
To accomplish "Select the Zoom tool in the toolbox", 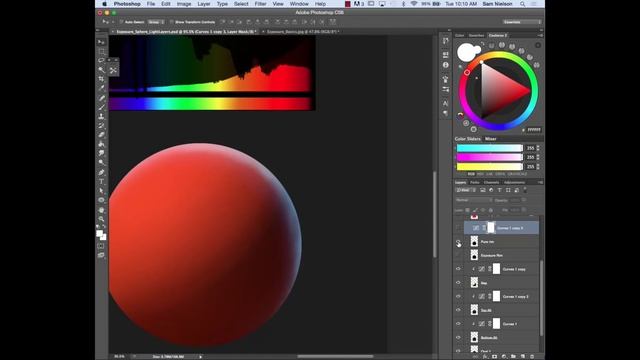I will point(101,219).
